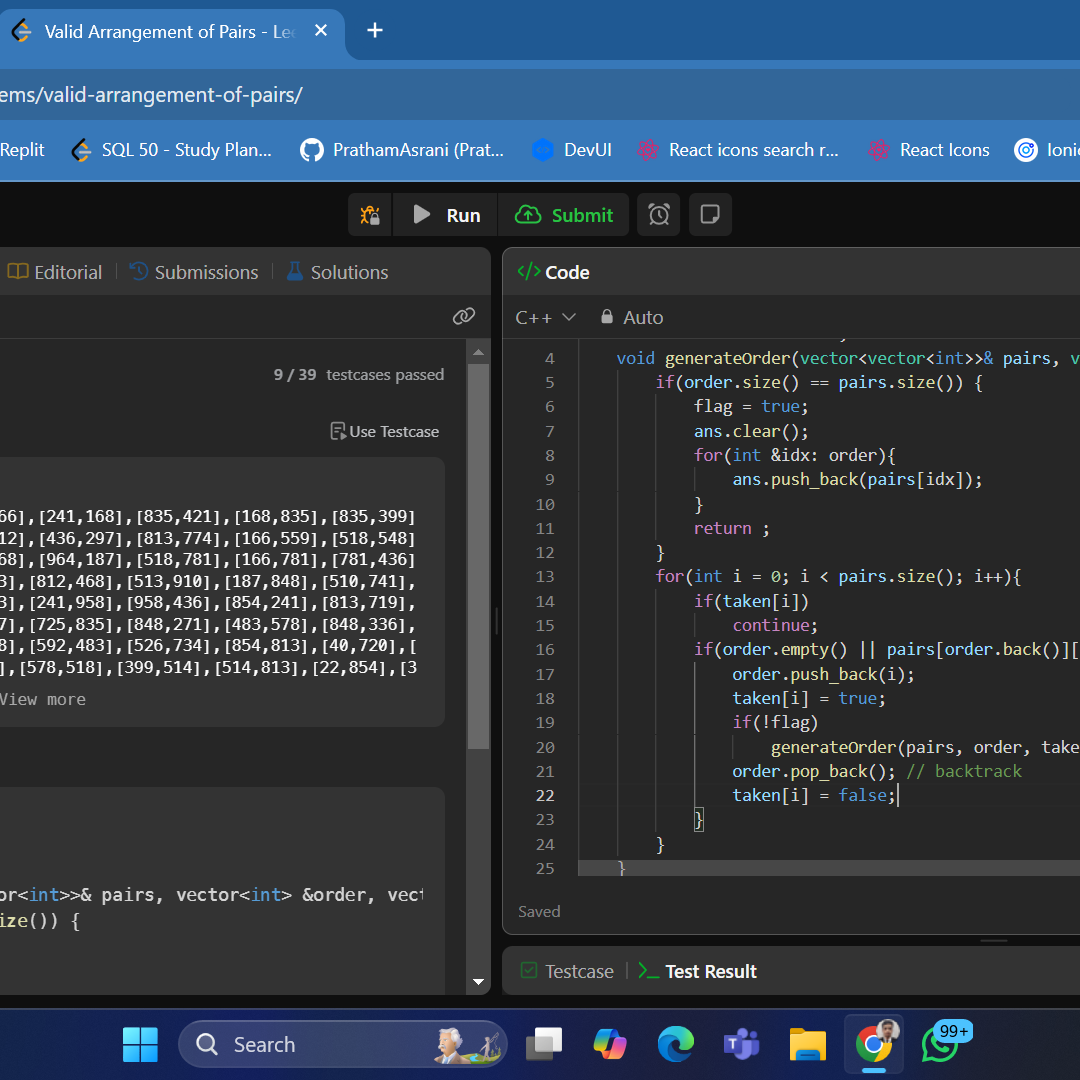Open the Testcase tab
This screenshot has height=1080, width=1080.
point(567,971)
